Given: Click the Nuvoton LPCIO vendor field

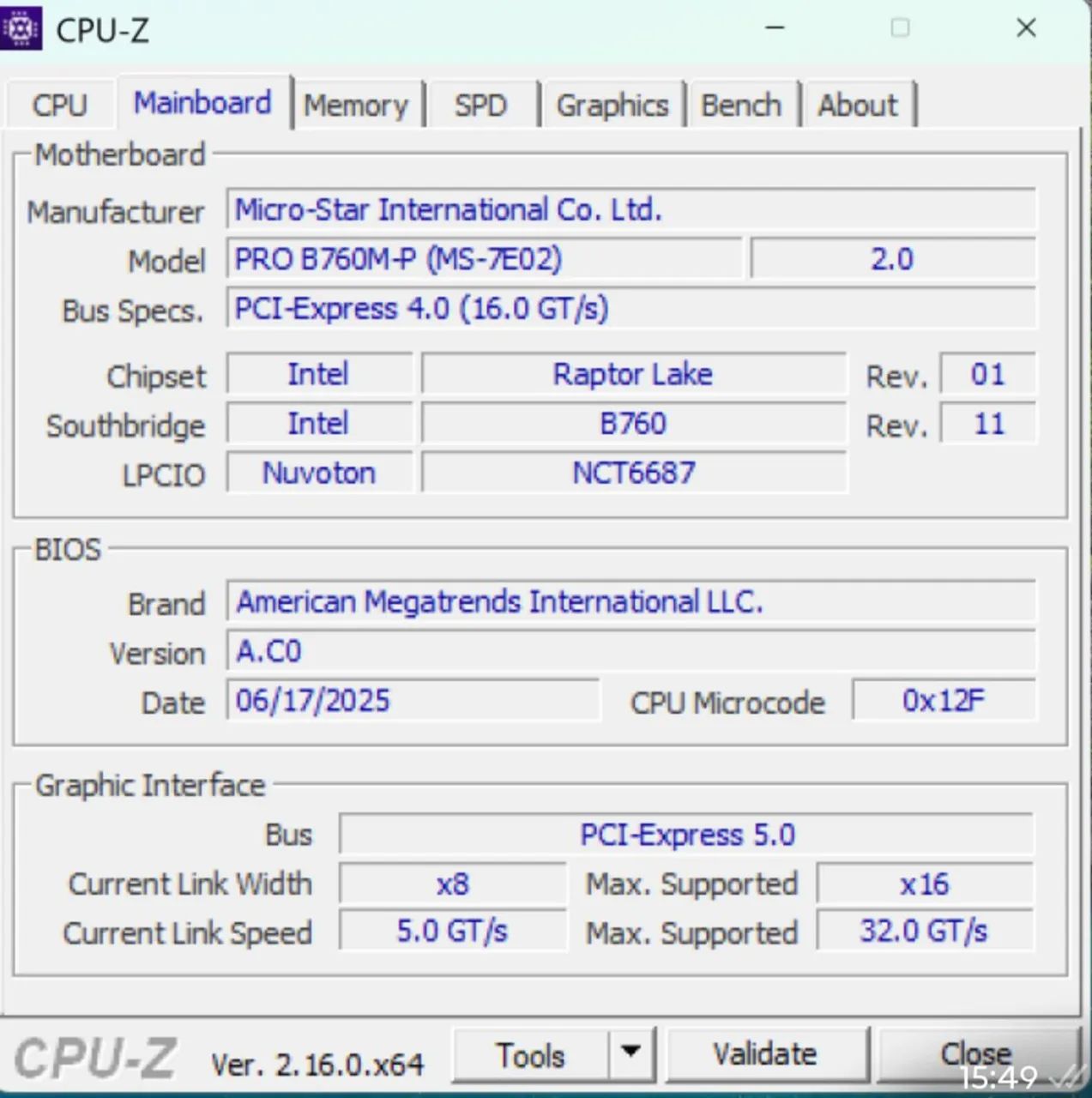Looking at the screenshot, I should coord(319,473).
